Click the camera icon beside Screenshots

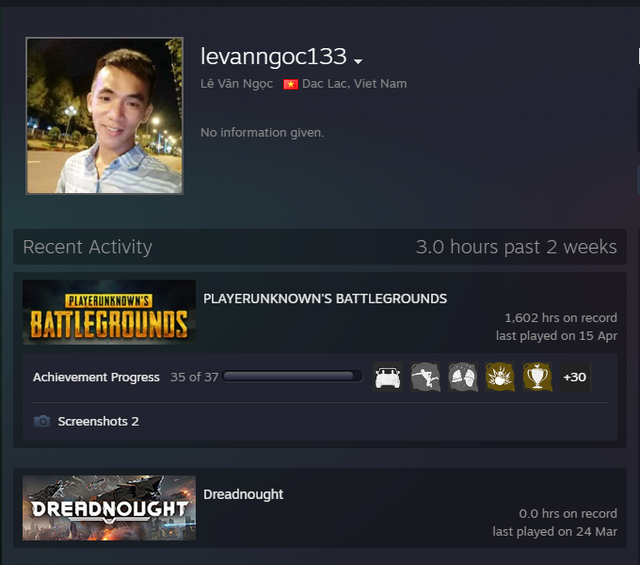click(x=42, y=422)
